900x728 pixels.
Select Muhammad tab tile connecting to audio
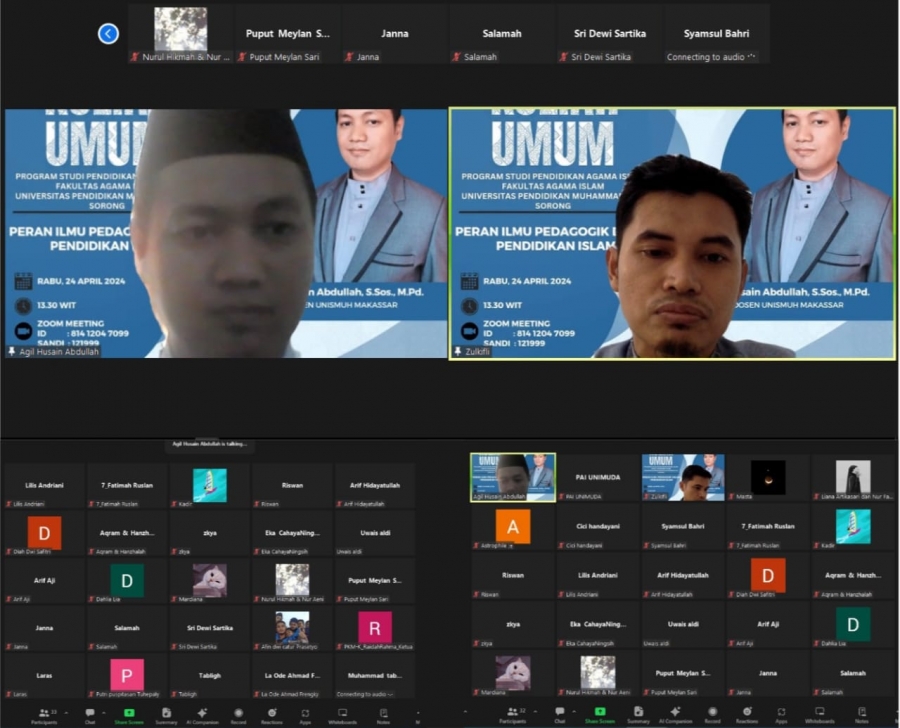374,675
